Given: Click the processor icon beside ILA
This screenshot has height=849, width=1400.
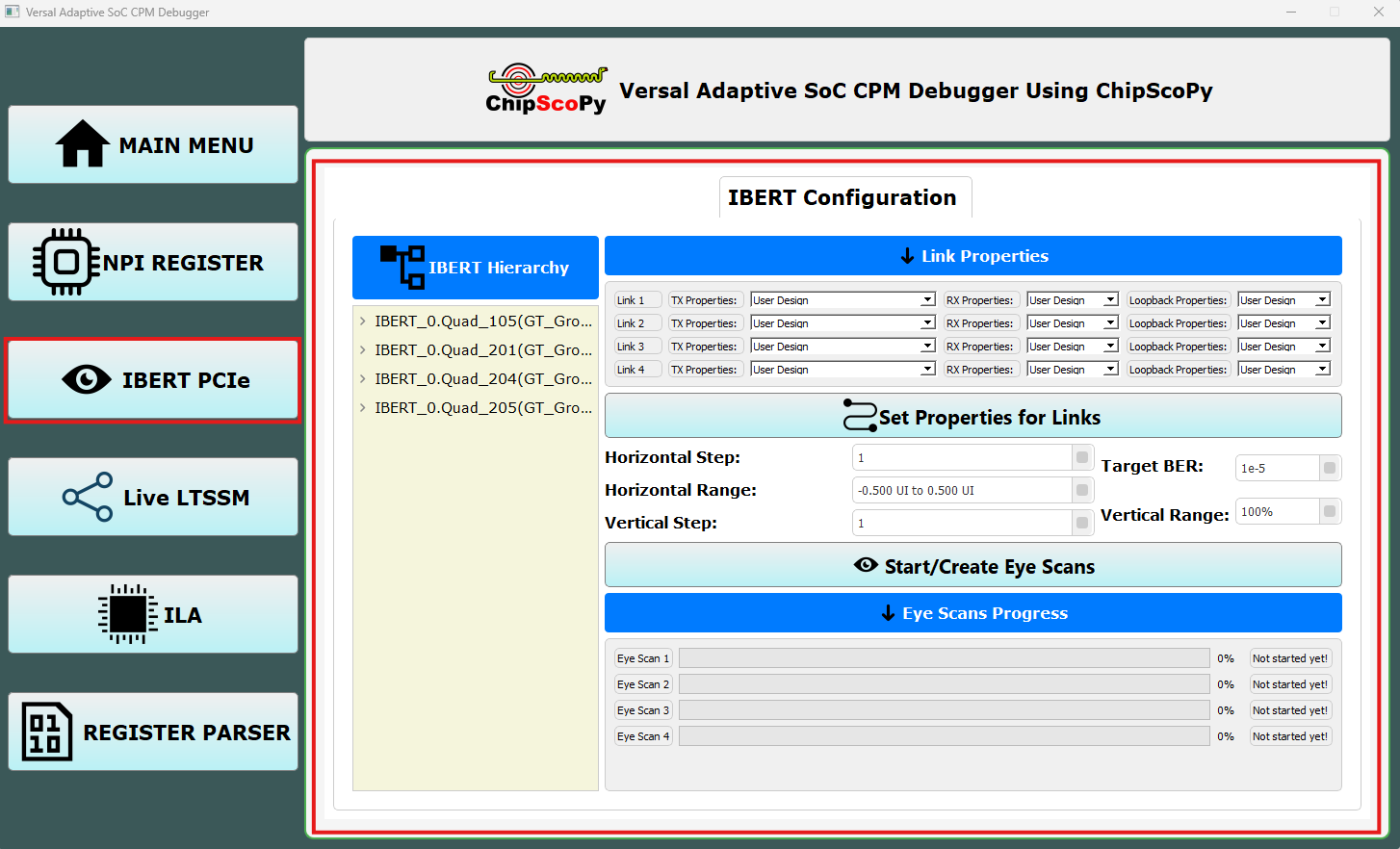Looking at the screenshot, I should point(128,614).
